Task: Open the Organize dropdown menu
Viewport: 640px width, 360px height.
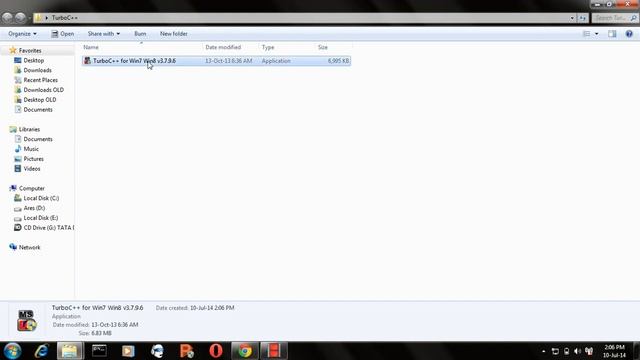Action: [x=22, y=34]
